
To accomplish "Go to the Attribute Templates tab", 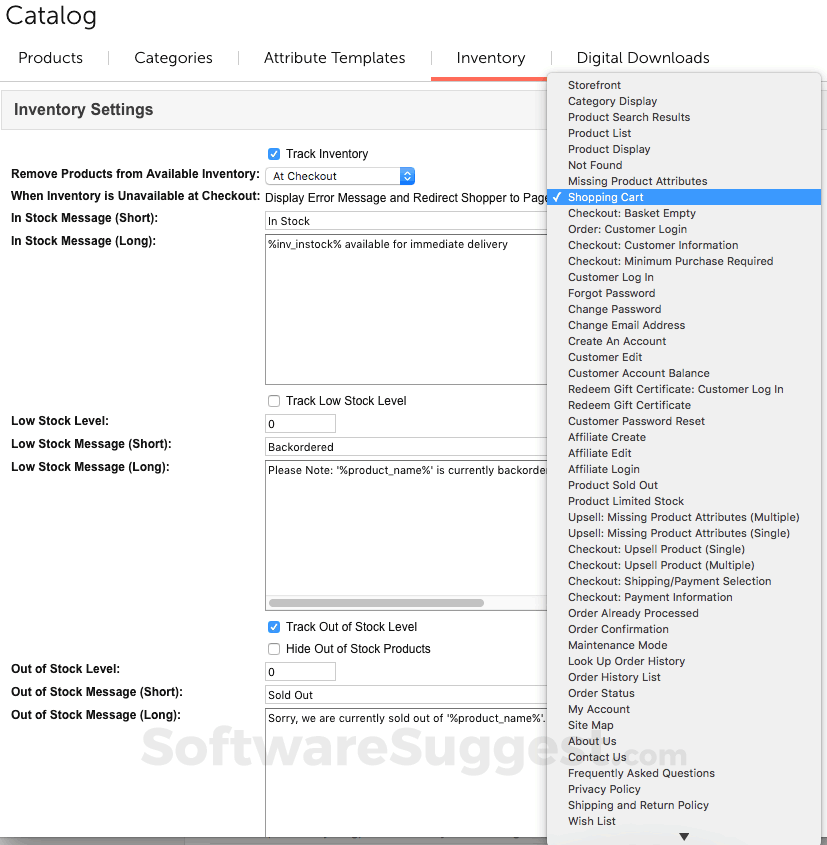I will (334, 58).
